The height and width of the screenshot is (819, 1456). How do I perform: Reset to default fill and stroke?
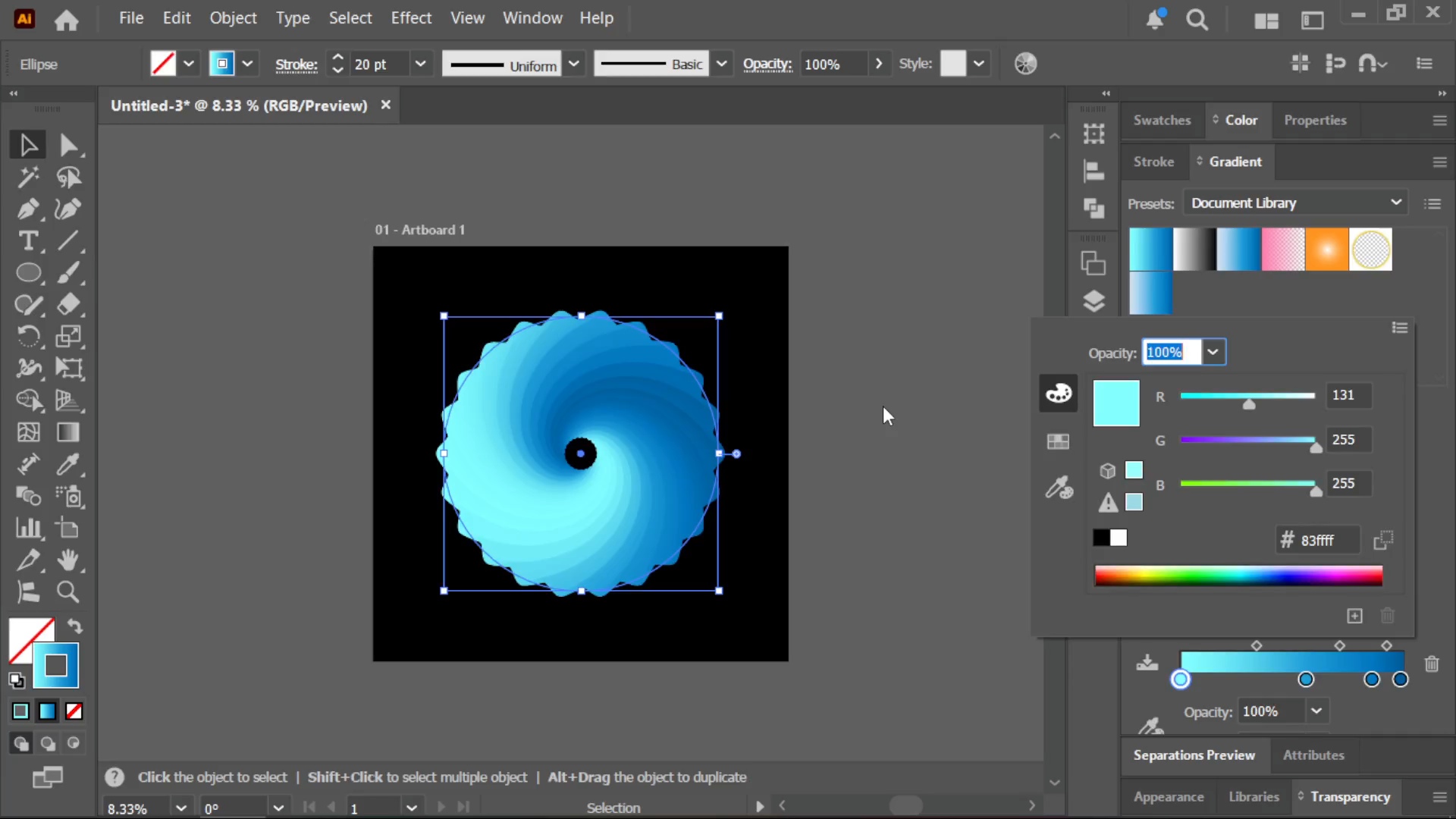[x=16, y=680]
